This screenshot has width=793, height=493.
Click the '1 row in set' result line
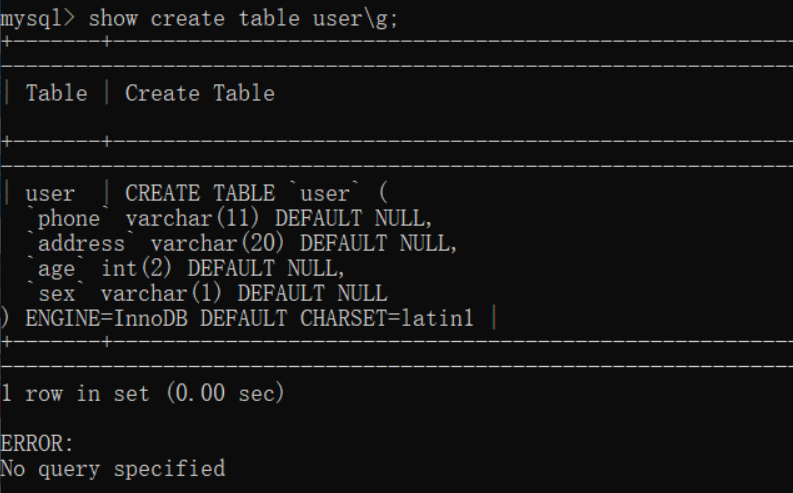click(x=143, y=393)
